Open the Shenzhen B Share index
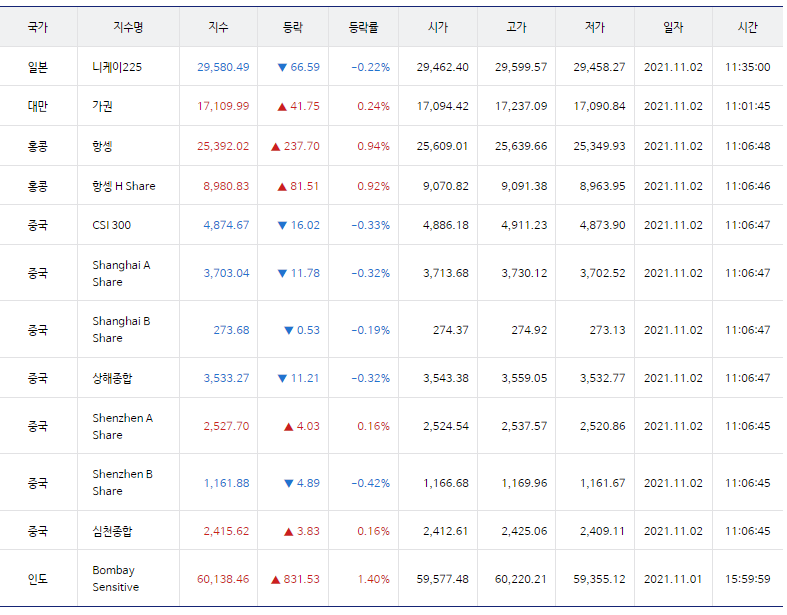The width and height of the screenshot is (787, 615). pyautogui.click(x=122, y=482)
